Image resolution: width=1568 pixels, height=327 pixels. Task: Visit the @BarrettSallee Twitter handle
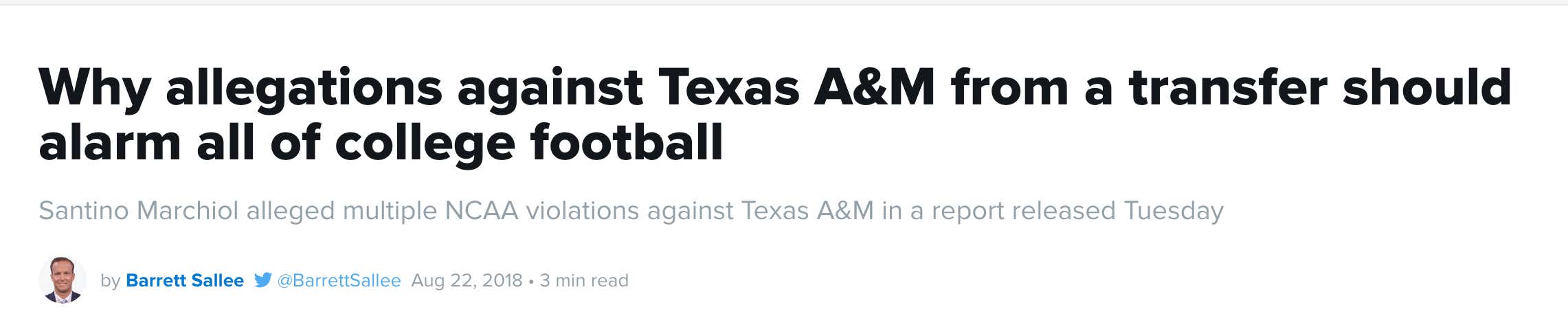click(339, 280)
